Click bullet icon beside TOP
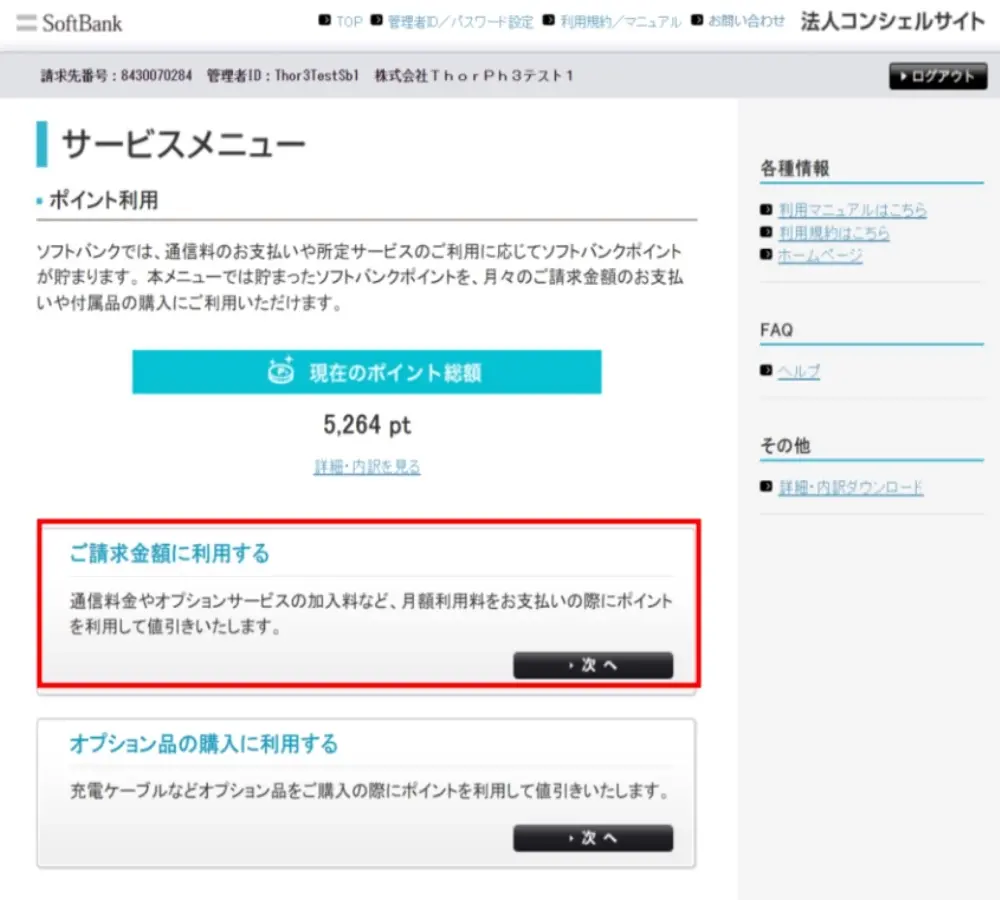Image resolution: width=1000 pixels, height=900 pixels. (x=325, y=20)
